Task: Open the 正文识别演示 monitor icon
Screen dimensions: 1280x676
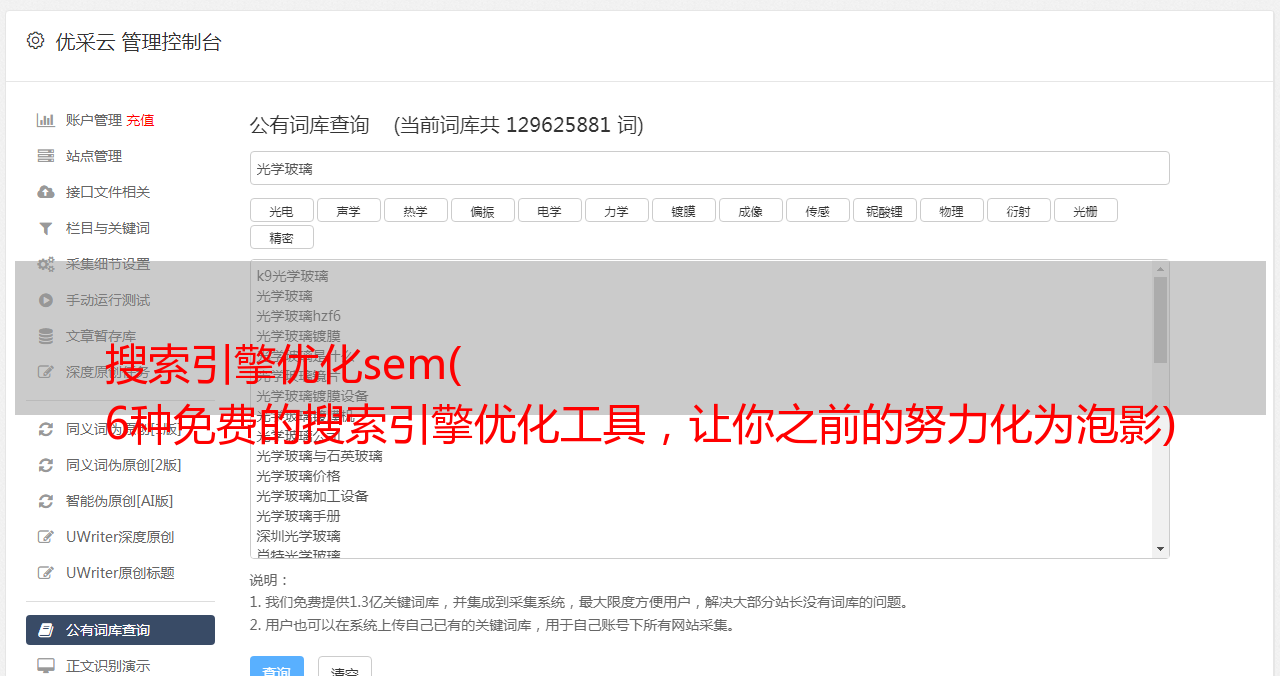Action: point(46,665)
